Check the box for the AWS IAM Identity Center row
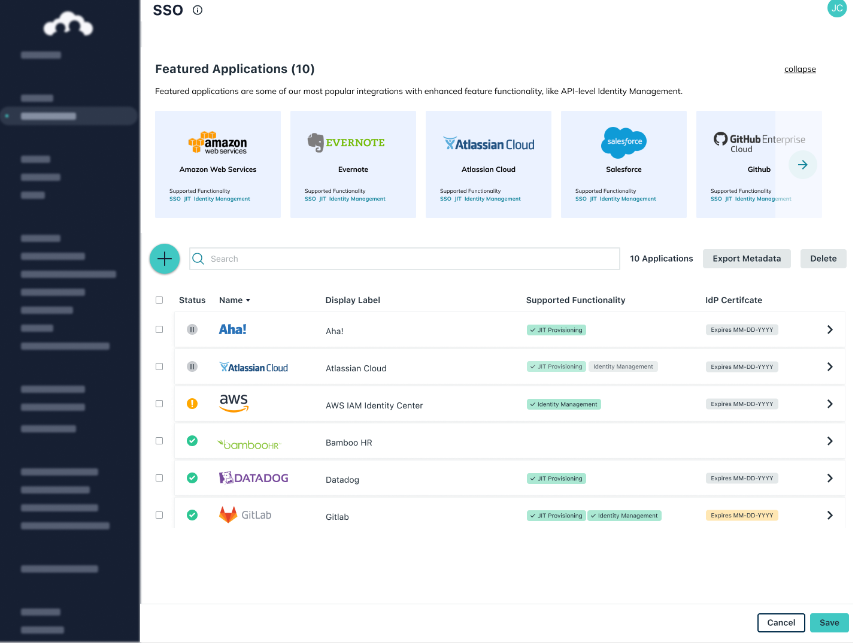The image size is (853, 643). [159, 404]
